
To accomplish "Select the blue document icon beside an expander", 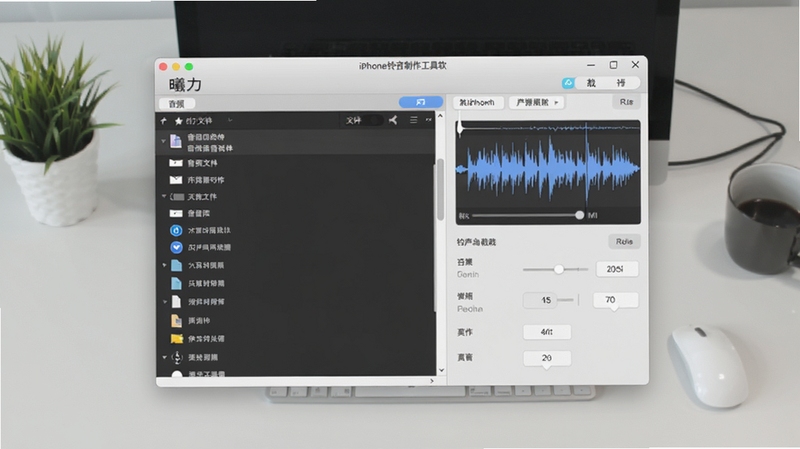I will pos(176,265).
